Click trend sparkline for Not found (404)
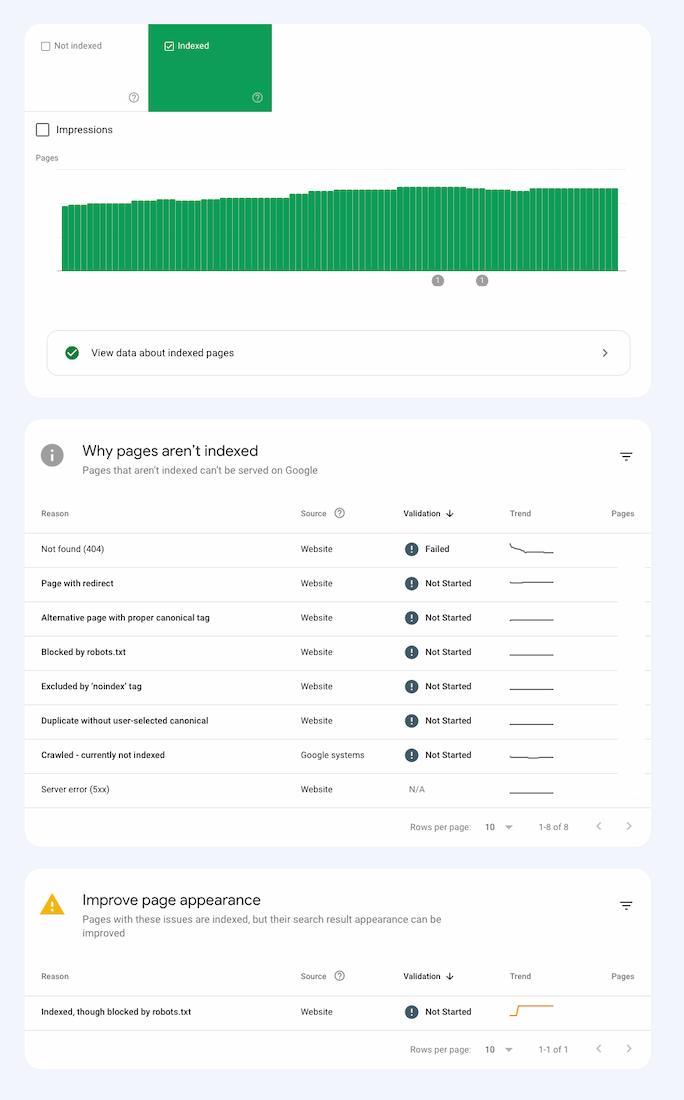This screenshot has width=684, height=1100. pos(531,549)
